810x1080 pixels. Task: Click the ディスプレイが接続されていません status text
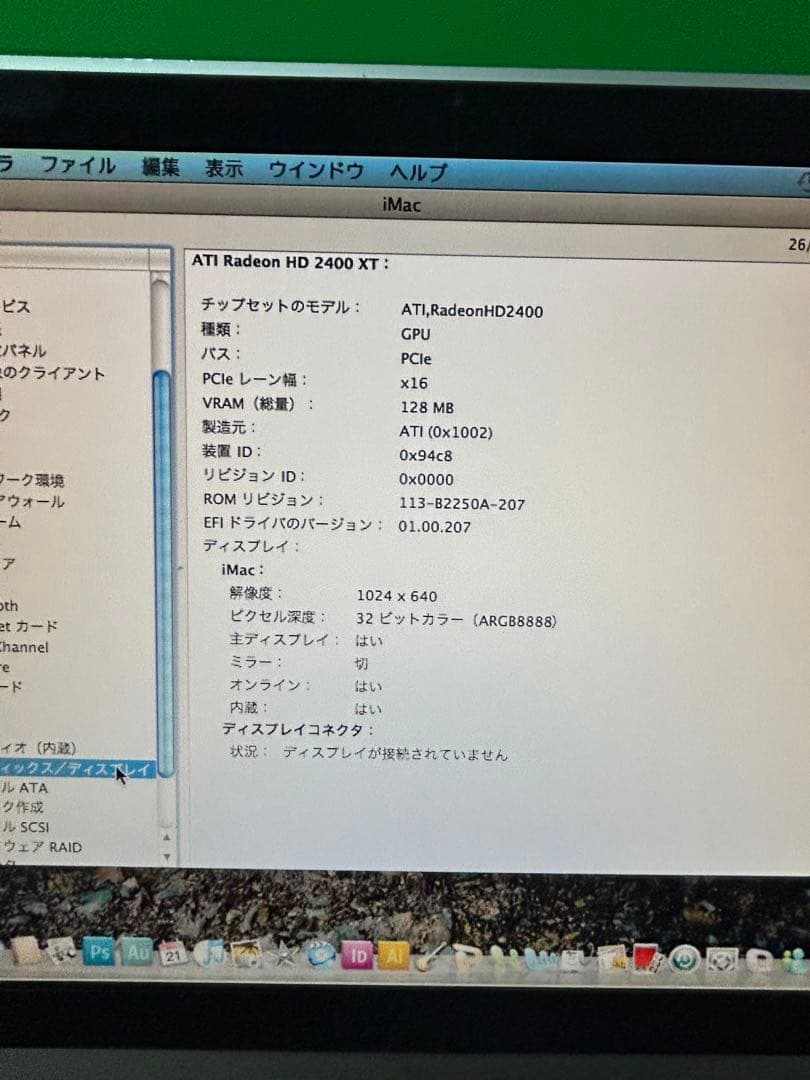click(395, 754)
